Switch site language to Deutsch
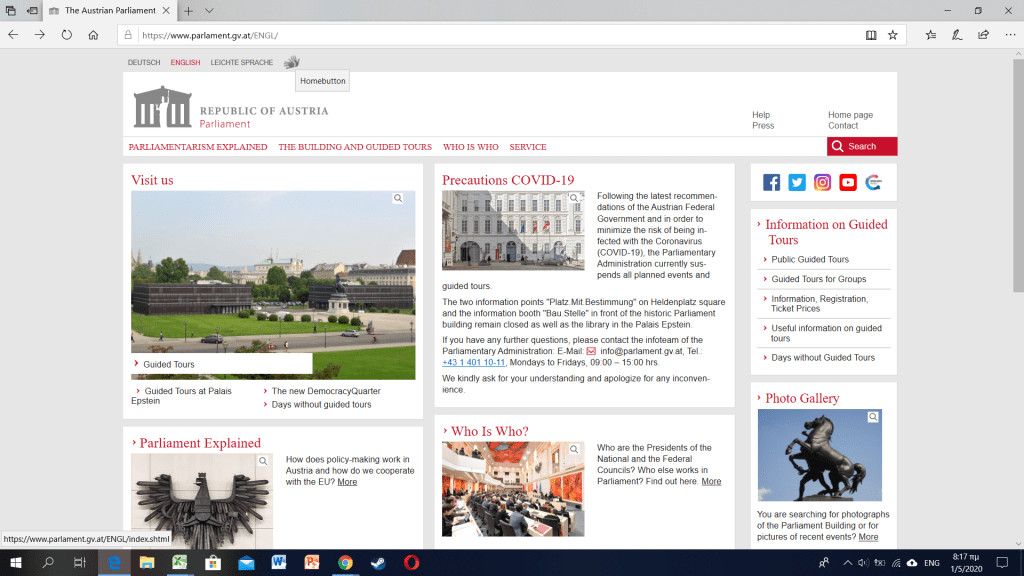 pos(144,63)
